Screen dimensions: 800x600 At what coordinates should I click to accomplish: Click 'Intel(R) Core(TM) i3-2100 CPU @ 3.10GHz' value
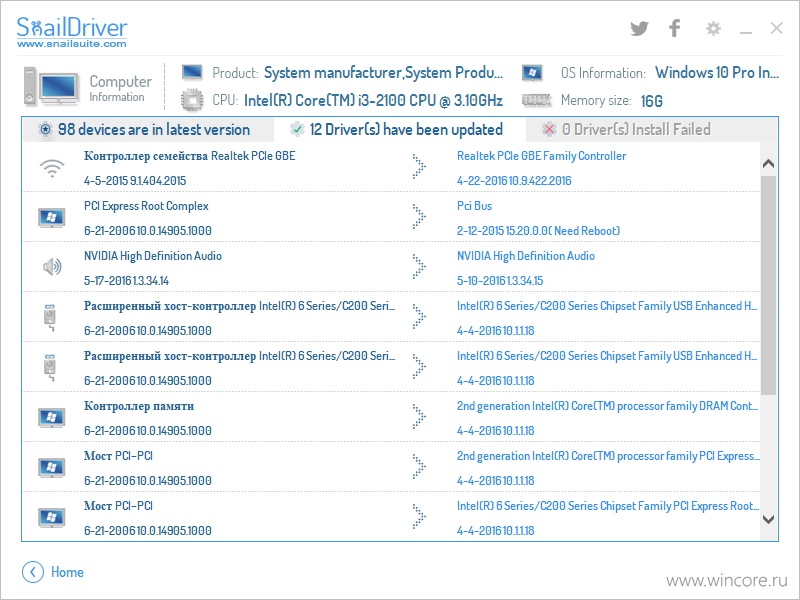373,100
